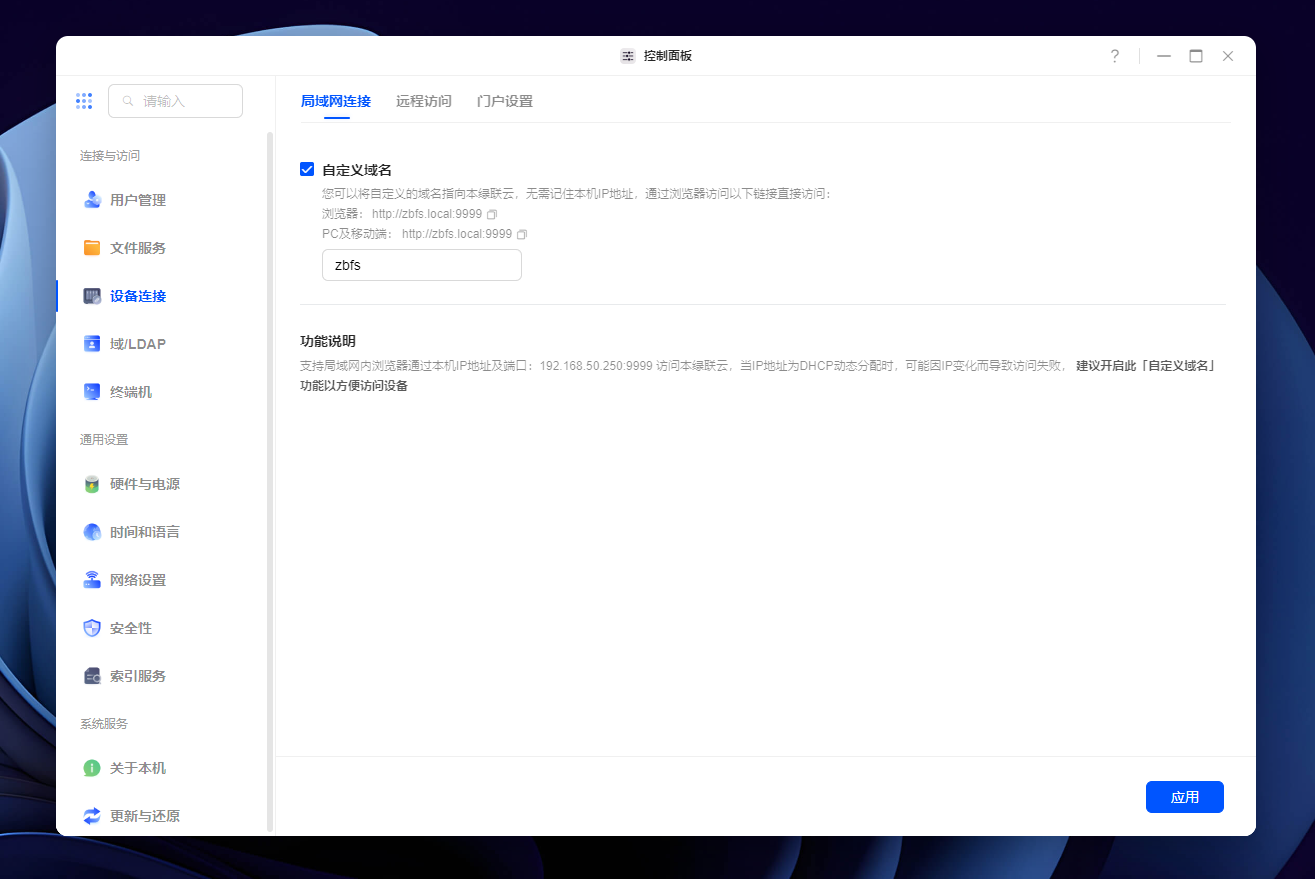Copy the browser access link zbfs.local:9999
The image size is (1315, 879).
(491, 213)
